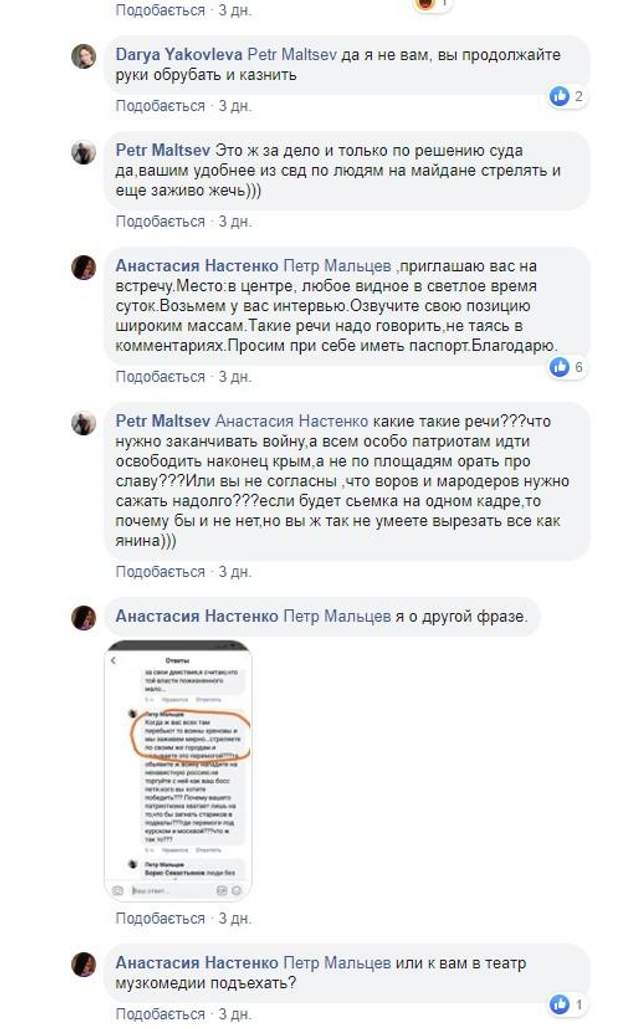Click Подобається under the Maidan shooting comment
The width and height of the screenshot is (620, 1029).
(x=160, y=221)
